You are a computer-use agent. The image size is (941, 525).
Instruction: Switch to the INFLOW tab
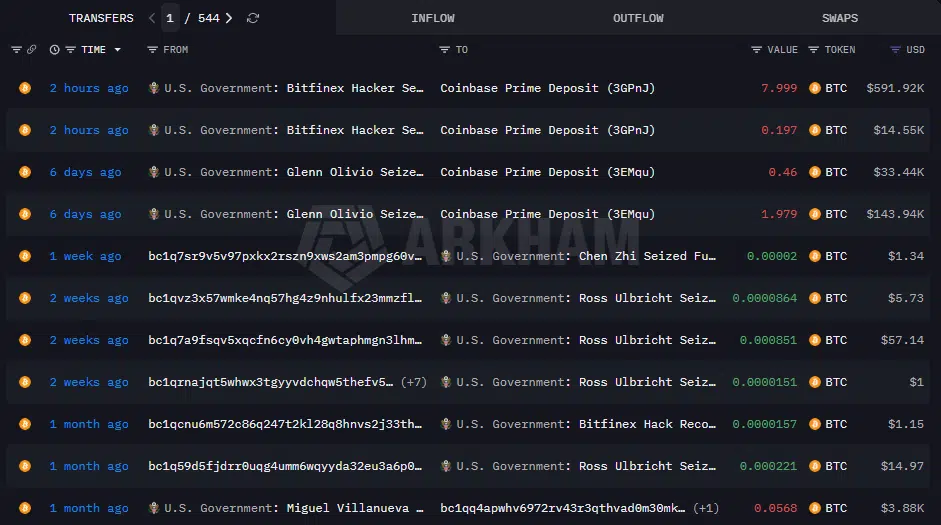click(432, 18)
